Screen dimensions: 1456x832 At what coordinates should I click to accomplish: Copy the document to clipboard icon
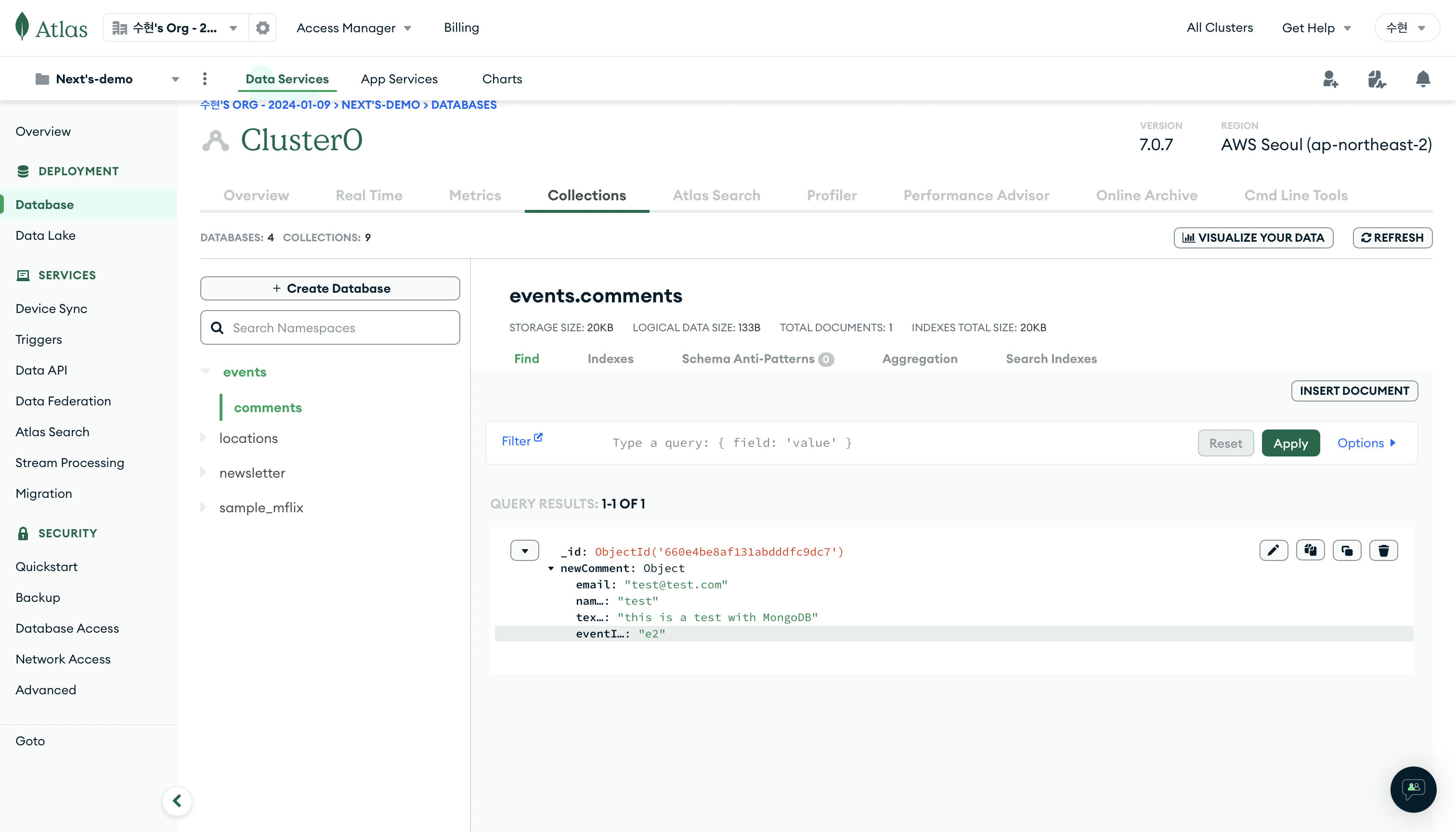click(1310, 550)
